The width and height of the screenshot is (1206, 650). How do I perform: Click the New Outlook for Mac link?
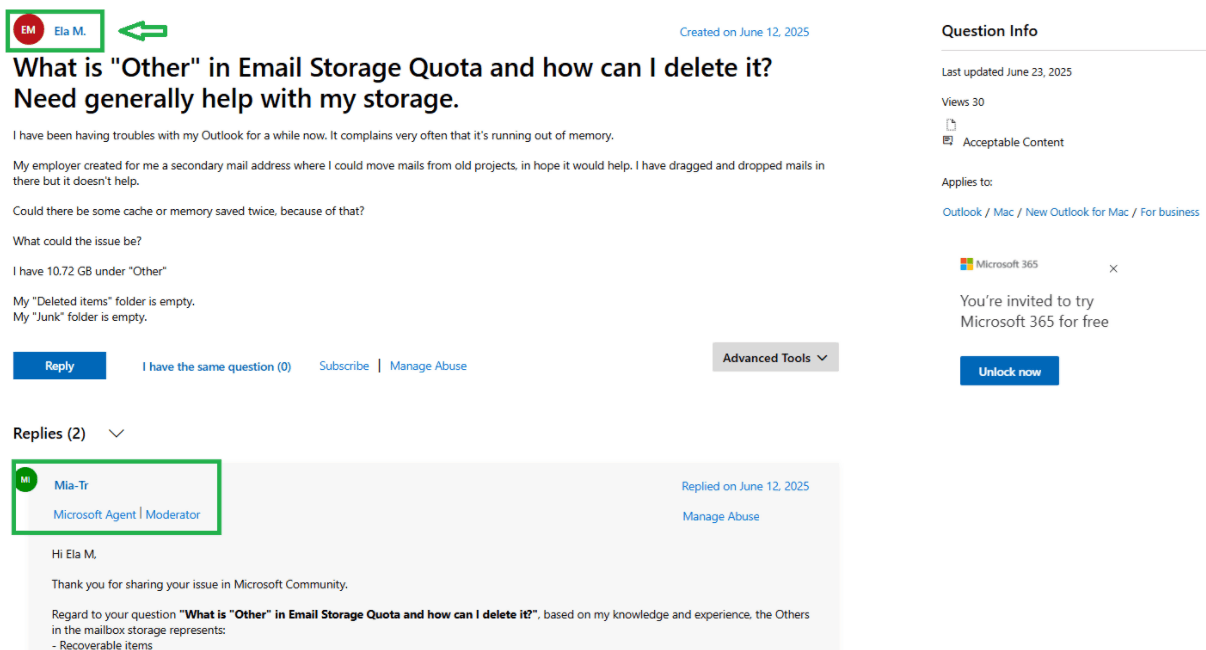tap(1076, 211)
